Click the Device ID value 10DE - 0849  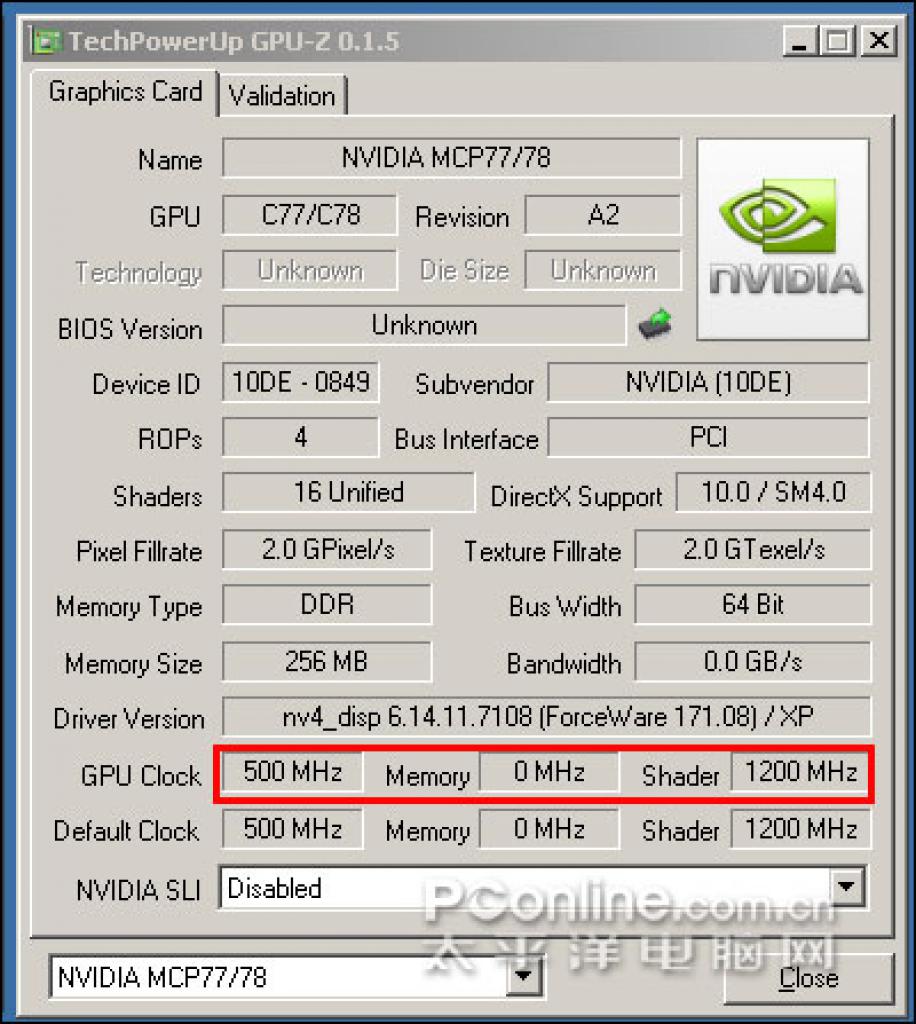(300, 382)
